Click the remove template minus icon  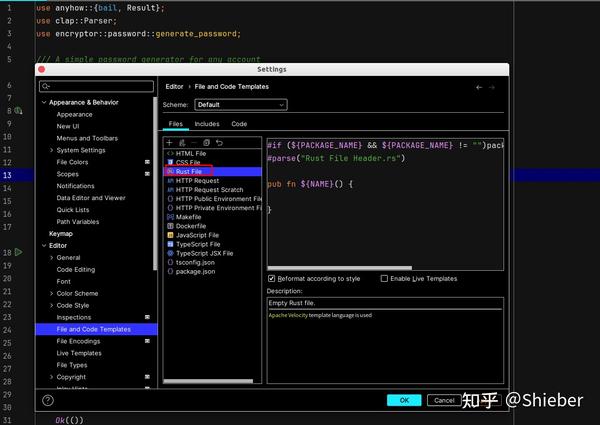(x=194, y=143)
